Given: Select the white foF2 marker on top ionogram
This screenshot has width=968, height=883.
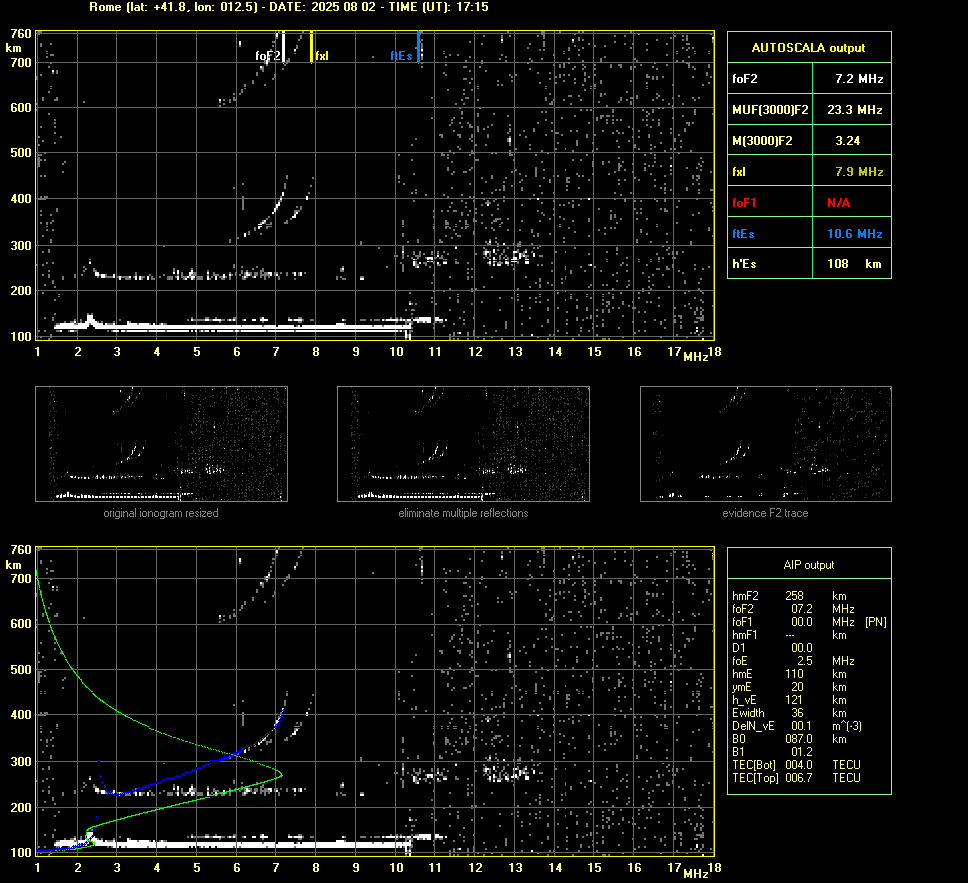Looking at the screenshot, I should 283,47.
